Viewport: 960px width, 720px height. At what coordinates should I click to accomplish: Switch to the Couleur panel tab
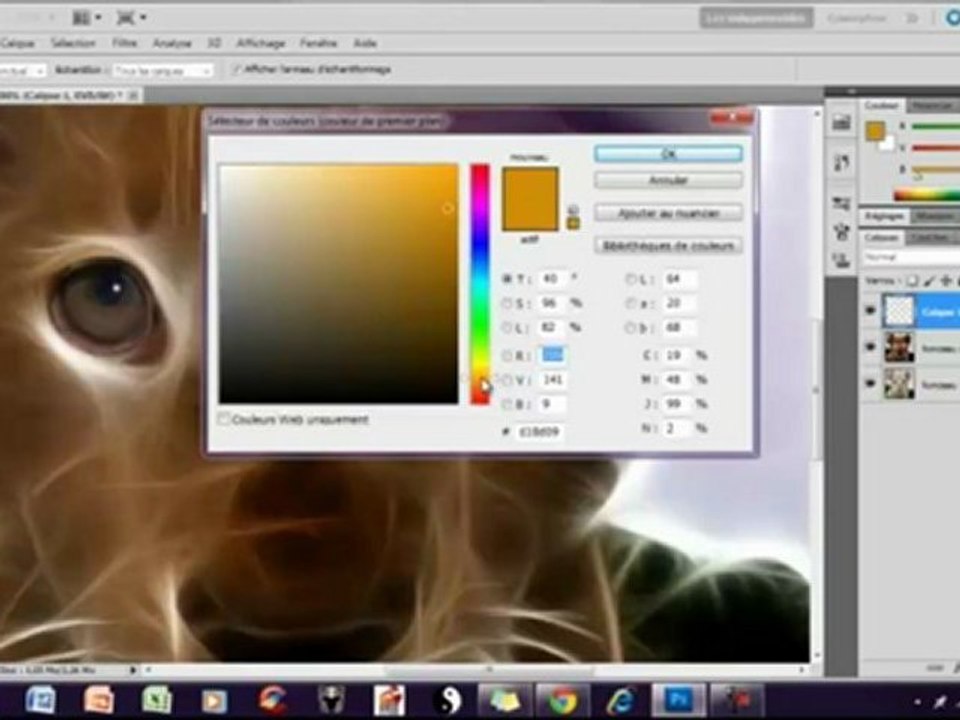coord(882,106)
